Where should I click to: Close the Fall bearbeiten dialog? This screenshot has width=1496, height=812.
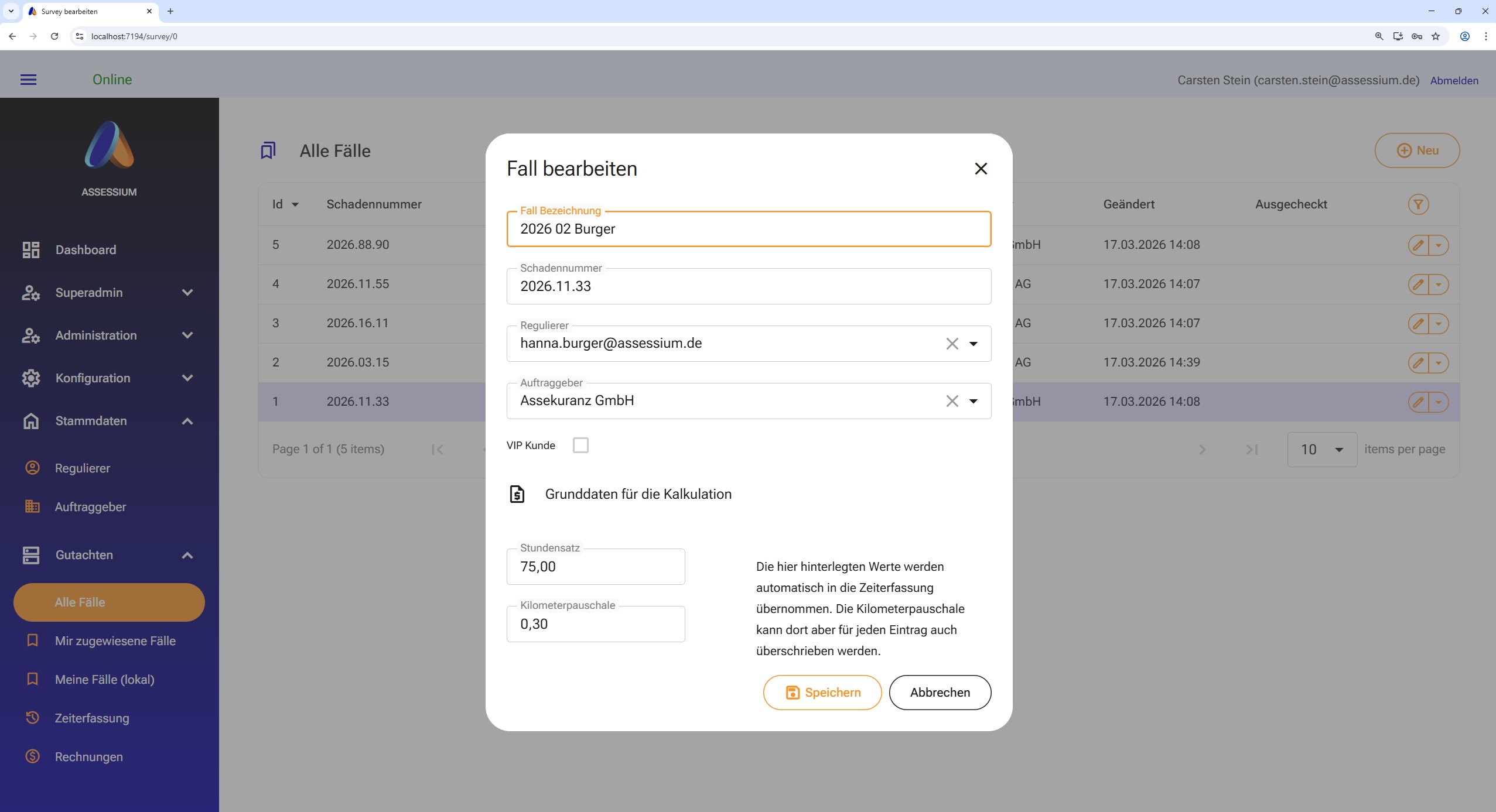(x=981, y=169)
